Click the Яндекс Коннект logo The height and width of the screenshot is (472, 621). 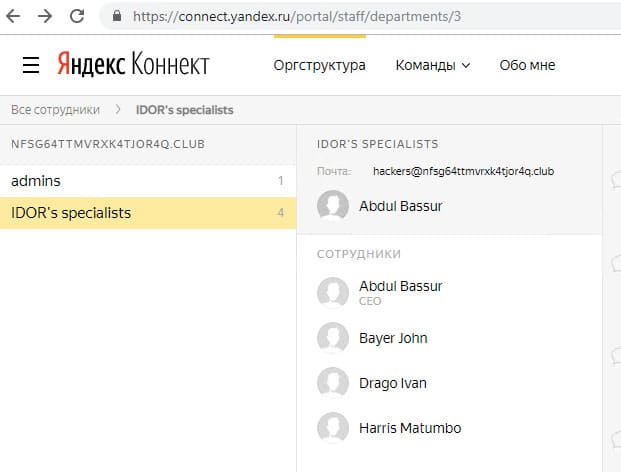(x=133, y=64)
